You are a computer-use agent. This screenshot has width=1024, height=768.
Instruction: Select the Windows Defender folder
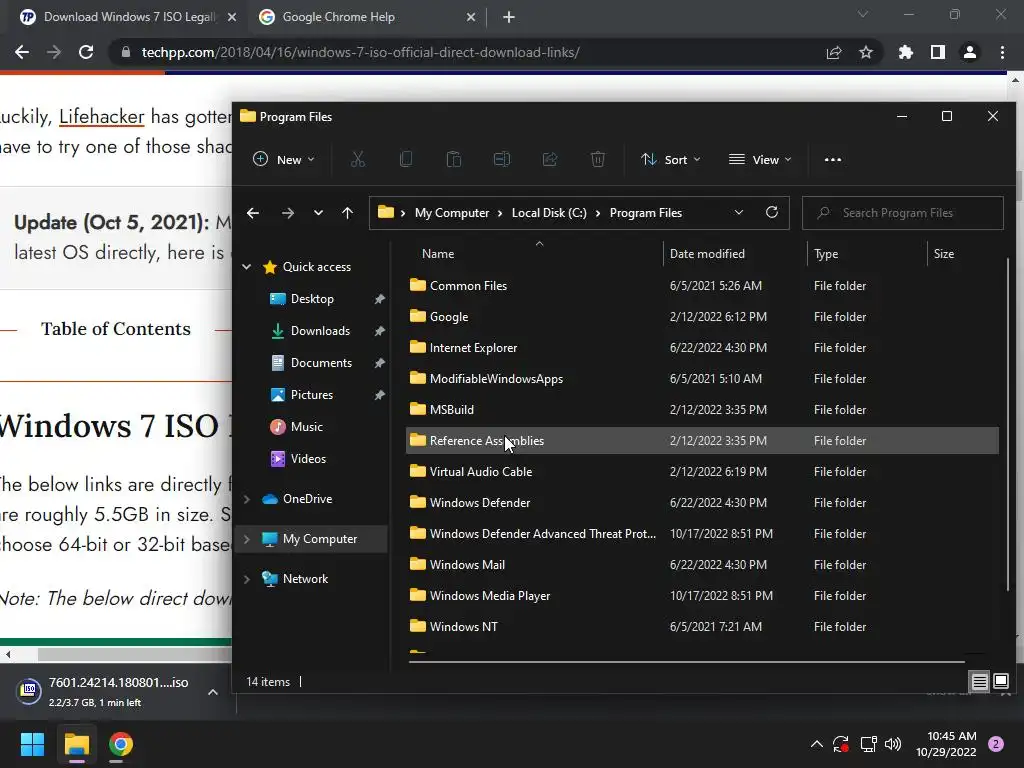[x=702, y=503]
